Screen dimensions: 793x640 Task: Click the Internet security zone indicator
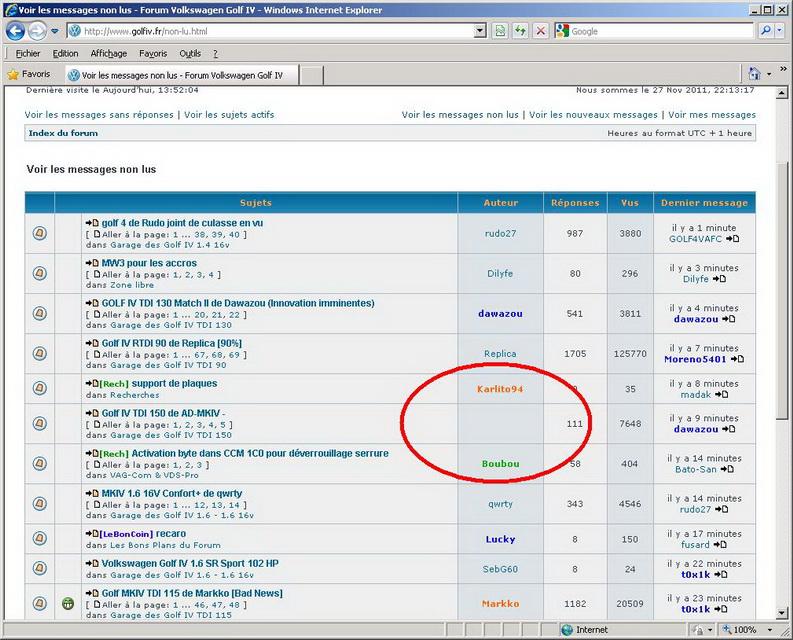click(x=585, y=630)
